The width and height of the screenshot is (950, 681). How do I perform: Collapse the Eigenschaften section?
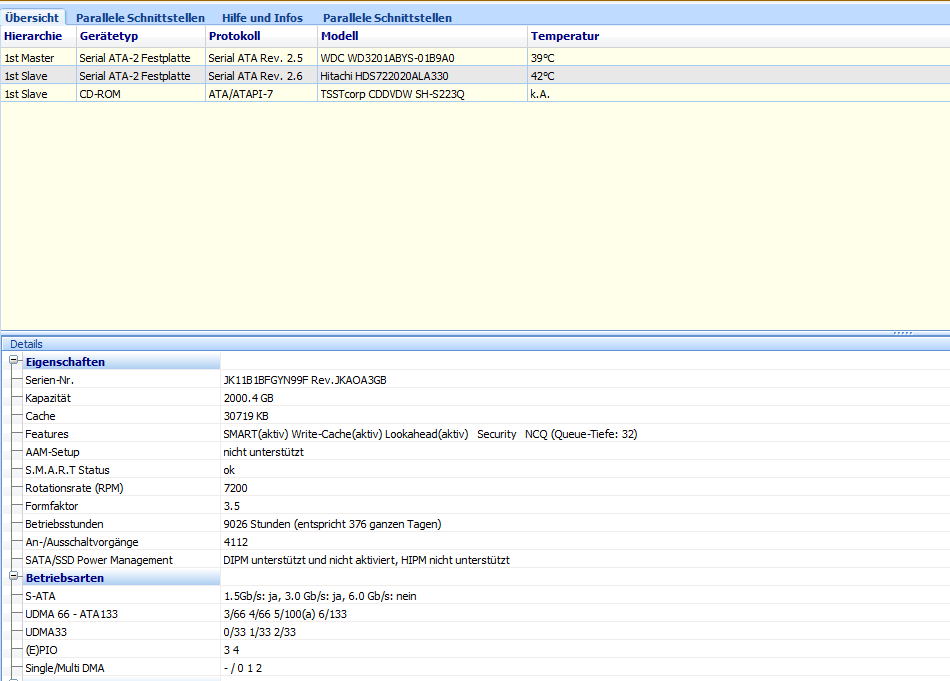[15, 361]
